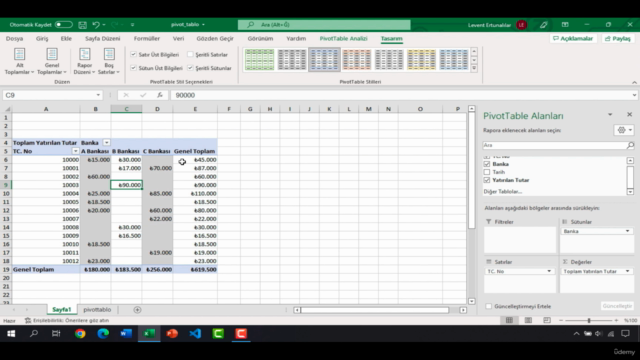The width and height of the screenshot is (640, 360).
Task: Open PivotTable Alanları pane options arrow
Action: click(x=610, y=115)
